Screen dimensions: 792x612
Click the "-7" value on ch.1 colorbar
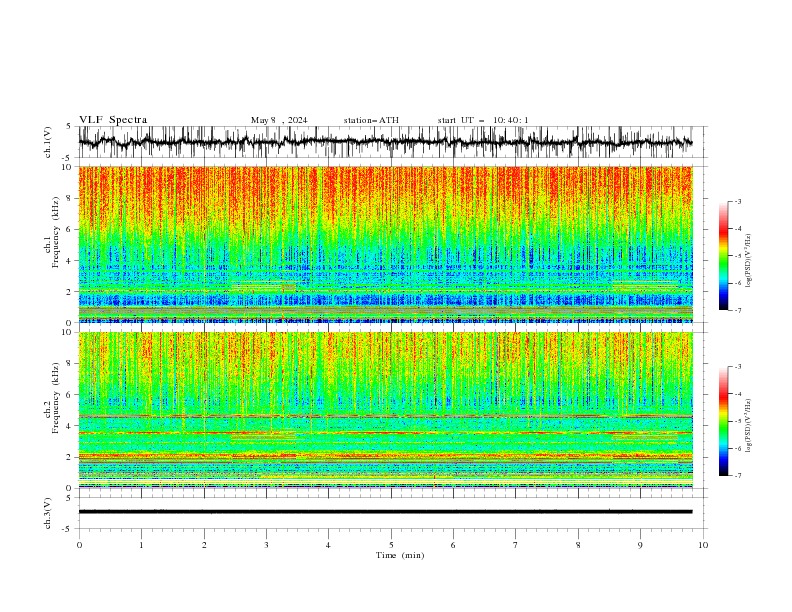tap(737, 310)
